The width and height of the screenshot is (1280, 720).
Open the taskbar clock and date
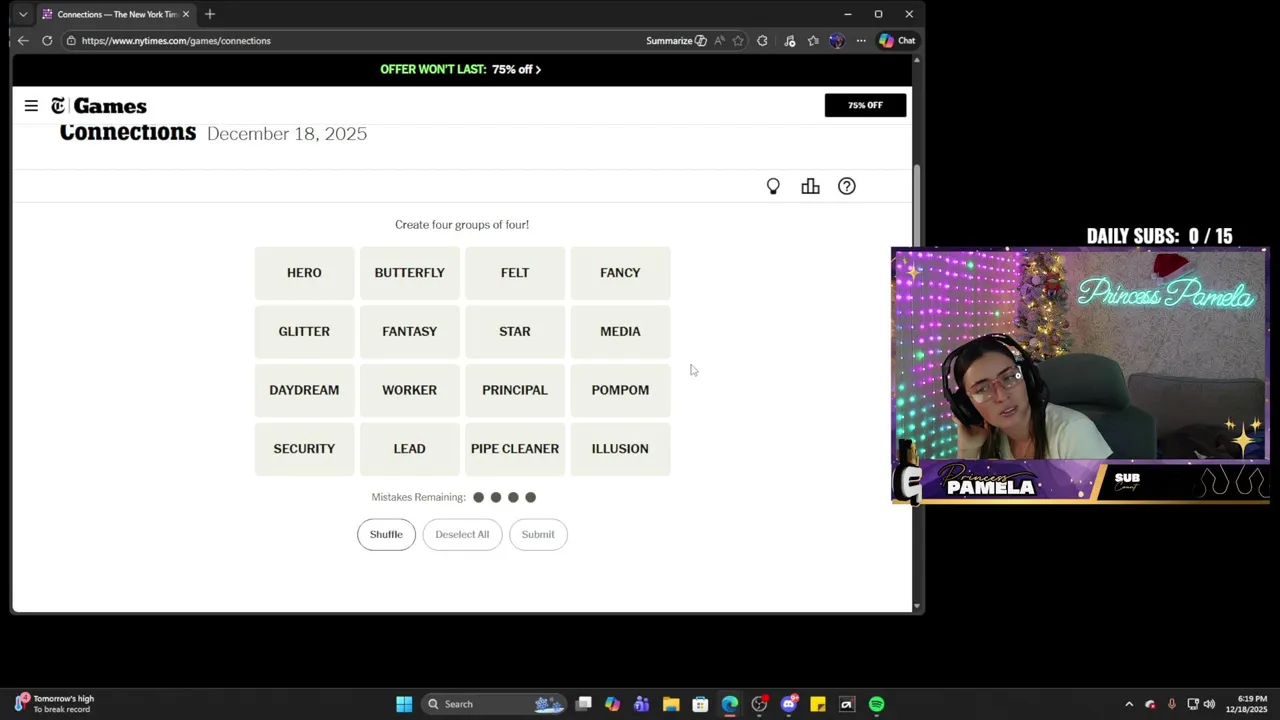pyautogui.click(x=1245, y=704)
